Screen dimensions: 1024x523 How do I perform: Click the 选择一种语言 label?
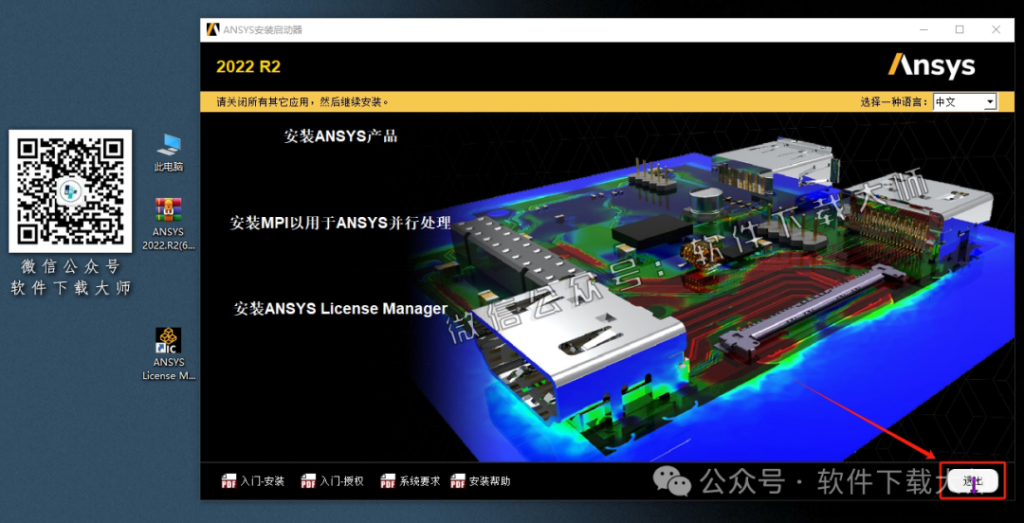[x=895, y=102]
